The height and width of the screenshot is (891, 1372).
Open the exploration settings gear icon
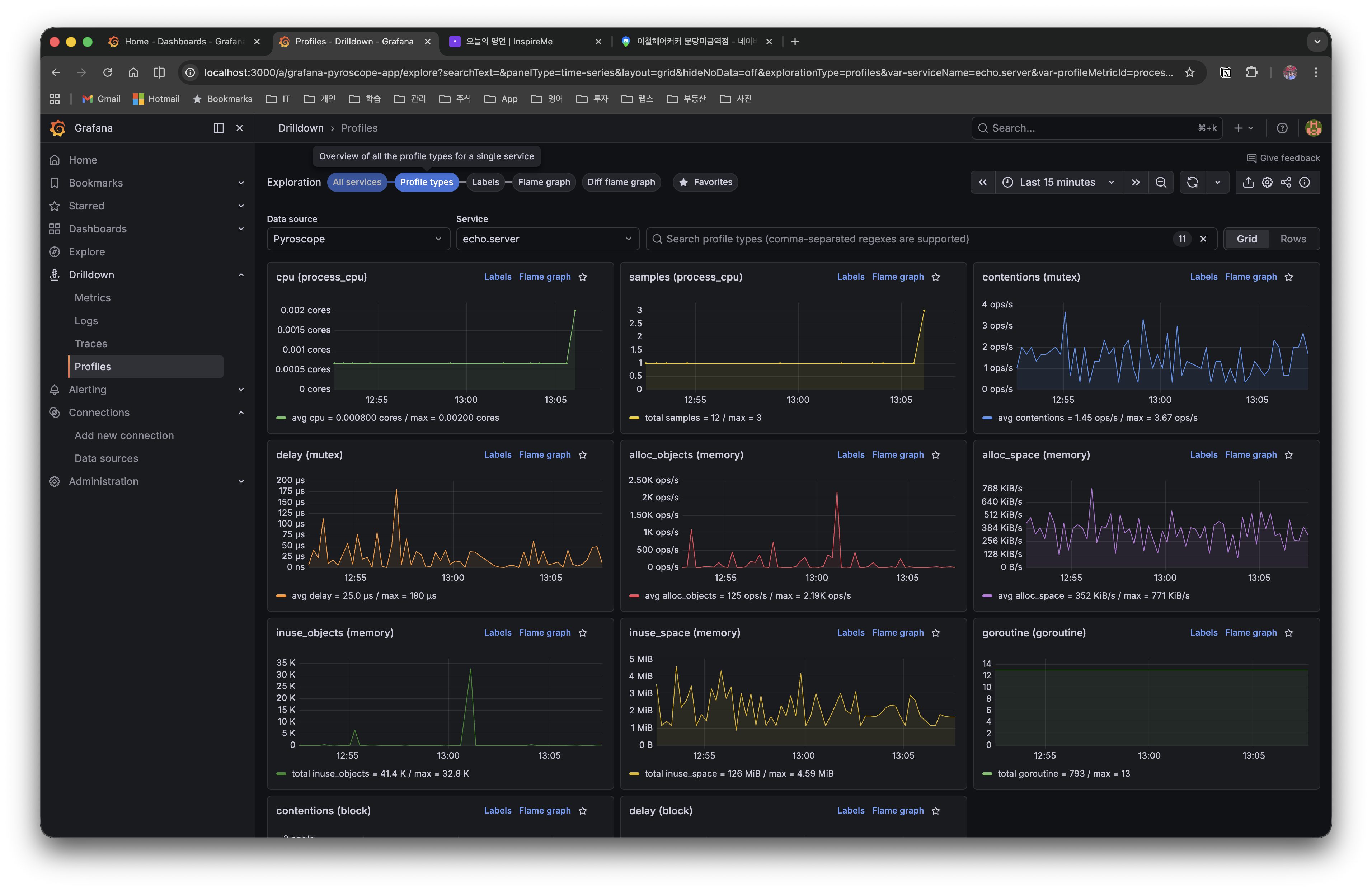(x=1267, y=182)
